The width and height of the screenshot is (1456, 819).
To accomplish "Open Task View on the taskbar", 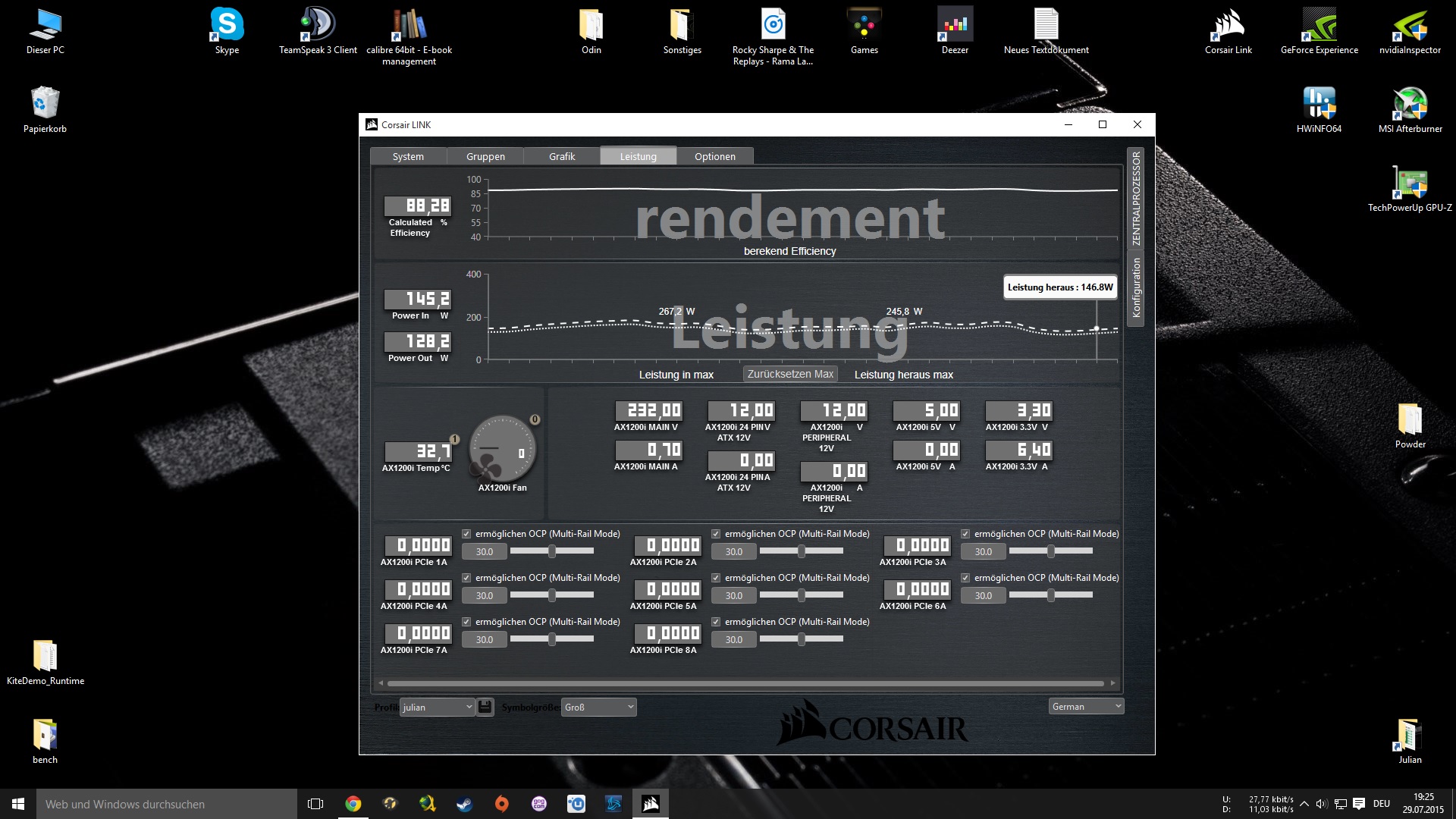I will (x=315, y=804).
